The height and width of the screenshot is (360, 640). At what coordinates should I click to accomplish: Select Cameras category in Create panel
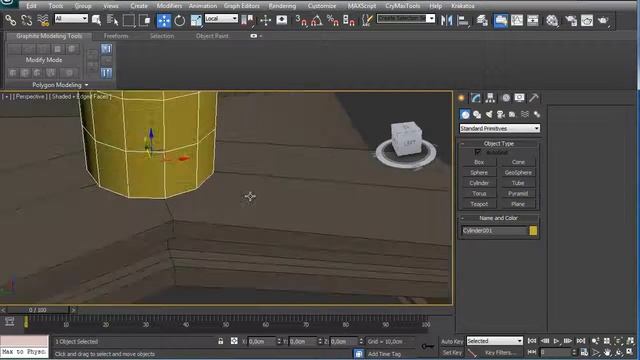[x=501, y=115]
